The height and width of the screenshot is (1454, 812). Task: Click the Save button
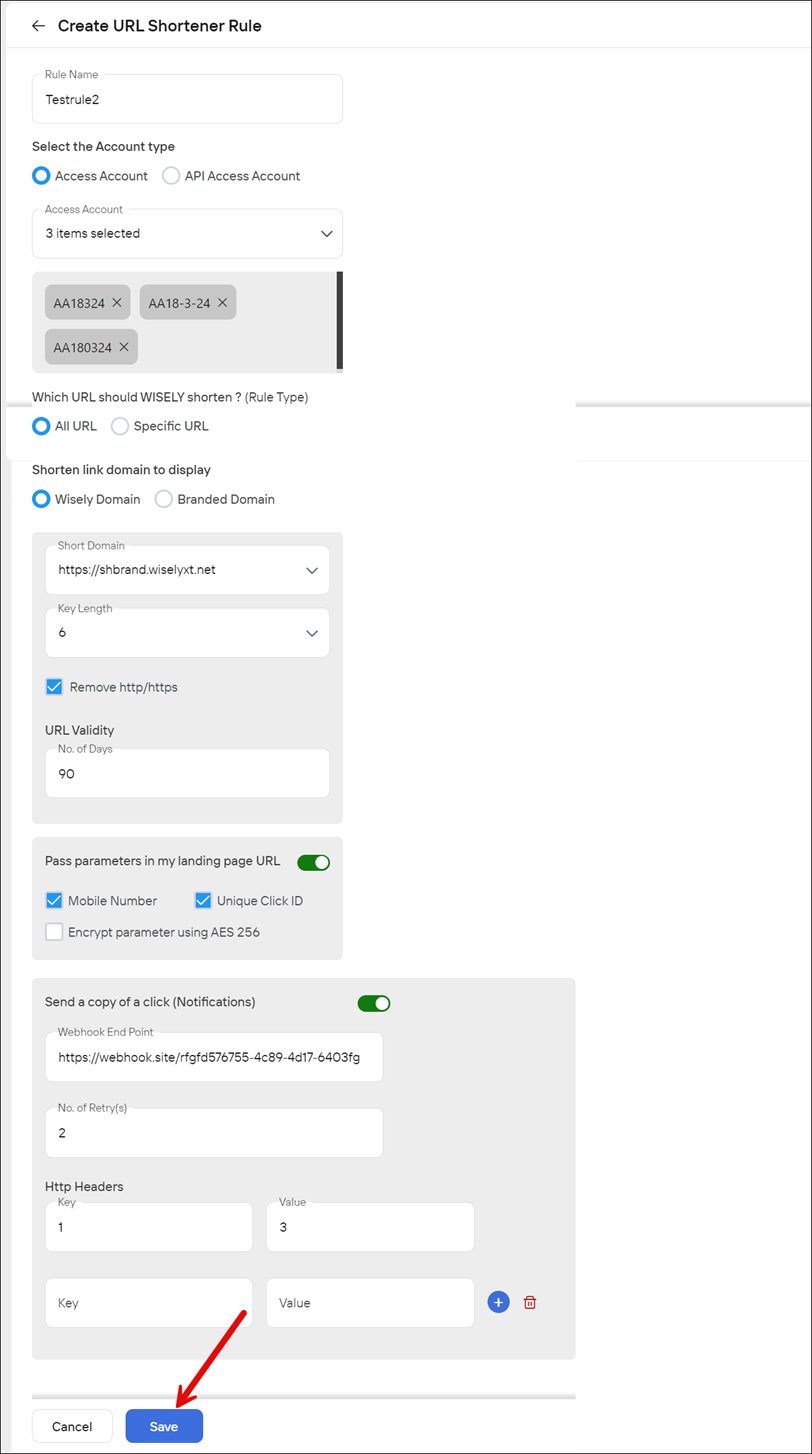[x=164, y=1426]
